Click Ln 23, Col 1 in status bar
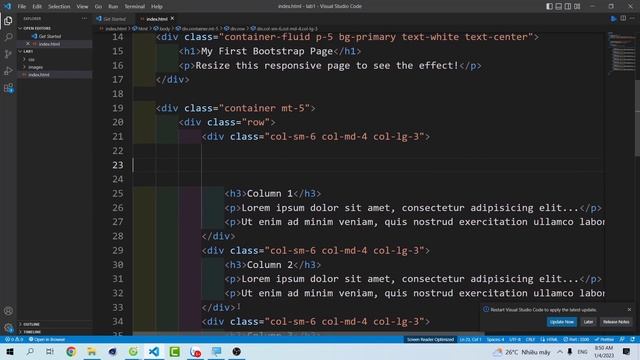 [470, 339]
